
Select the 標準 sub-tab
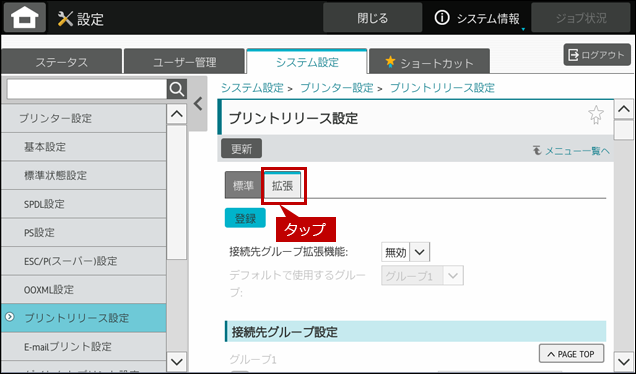click(243, 186)
